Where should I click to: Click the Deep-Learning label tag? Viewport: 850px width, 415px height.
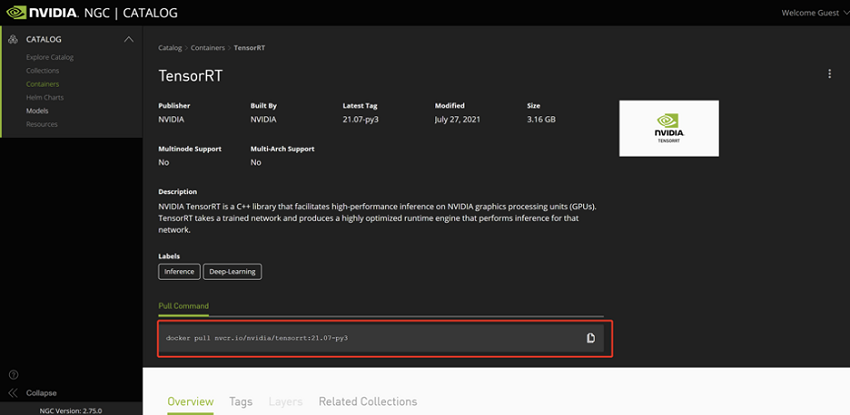(233, 272)
